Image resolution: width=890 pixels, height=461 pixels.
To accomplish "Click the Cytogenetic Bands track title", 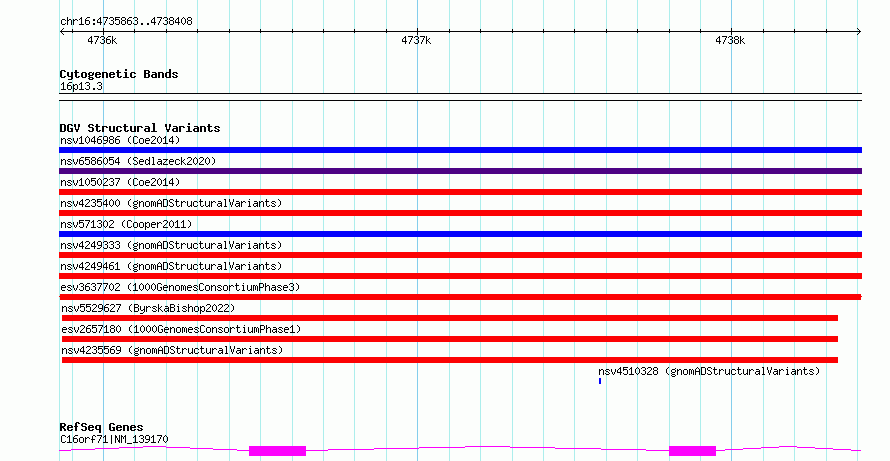I will [119, 74].
